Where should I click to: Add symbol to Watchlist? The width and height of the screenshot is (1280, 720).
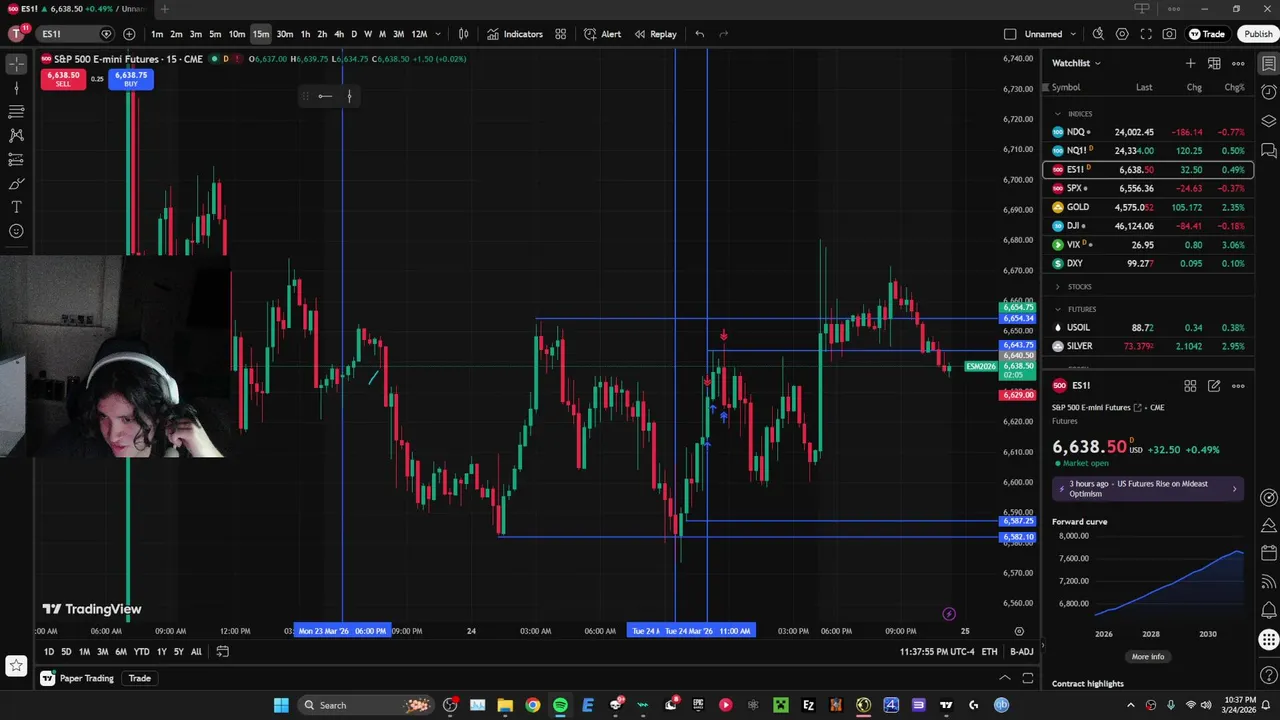pos(1190,63)
